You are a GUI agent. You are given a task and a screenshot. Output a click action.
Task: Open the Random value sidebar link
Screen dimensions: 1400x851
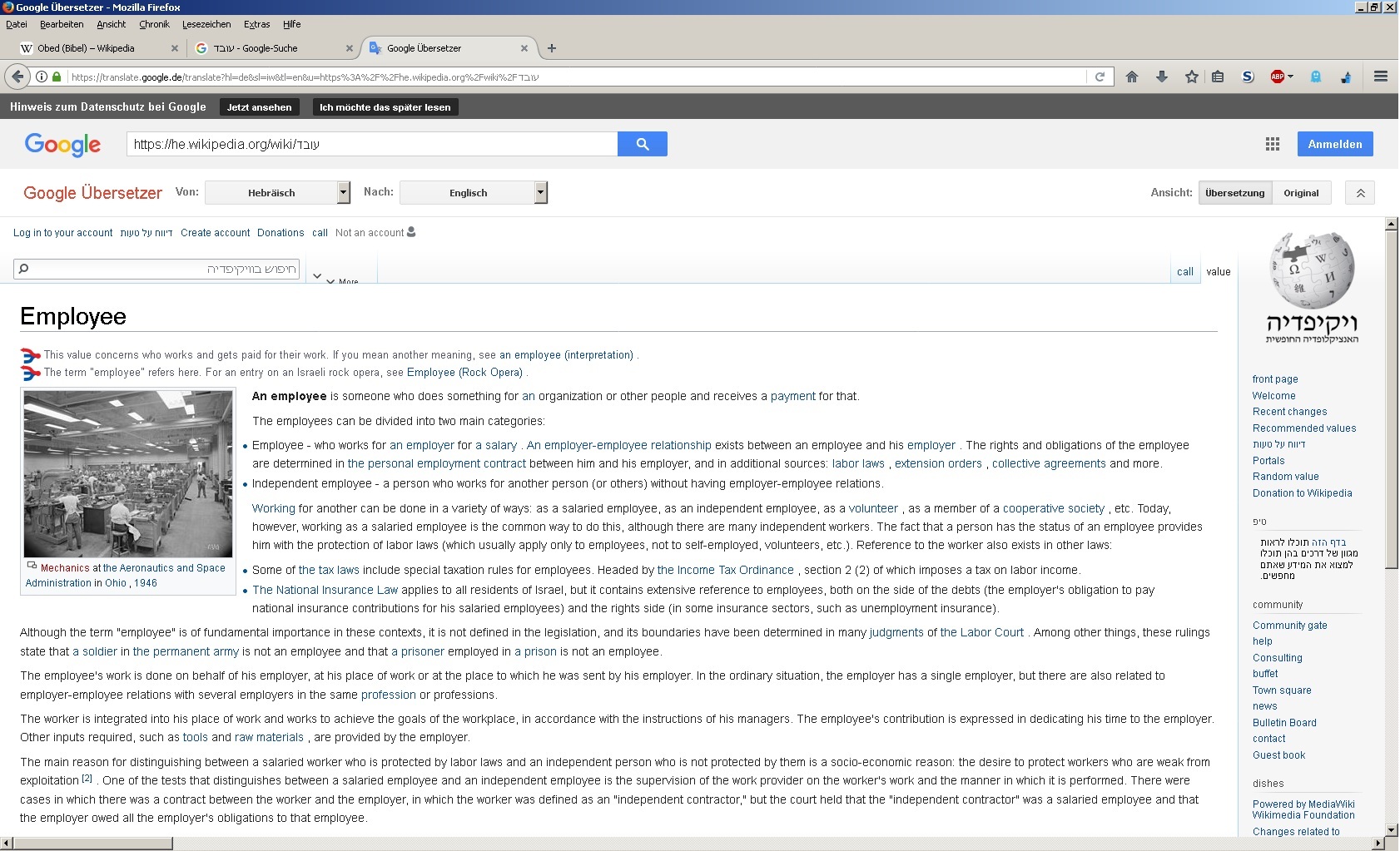[x=1286, y=477]
